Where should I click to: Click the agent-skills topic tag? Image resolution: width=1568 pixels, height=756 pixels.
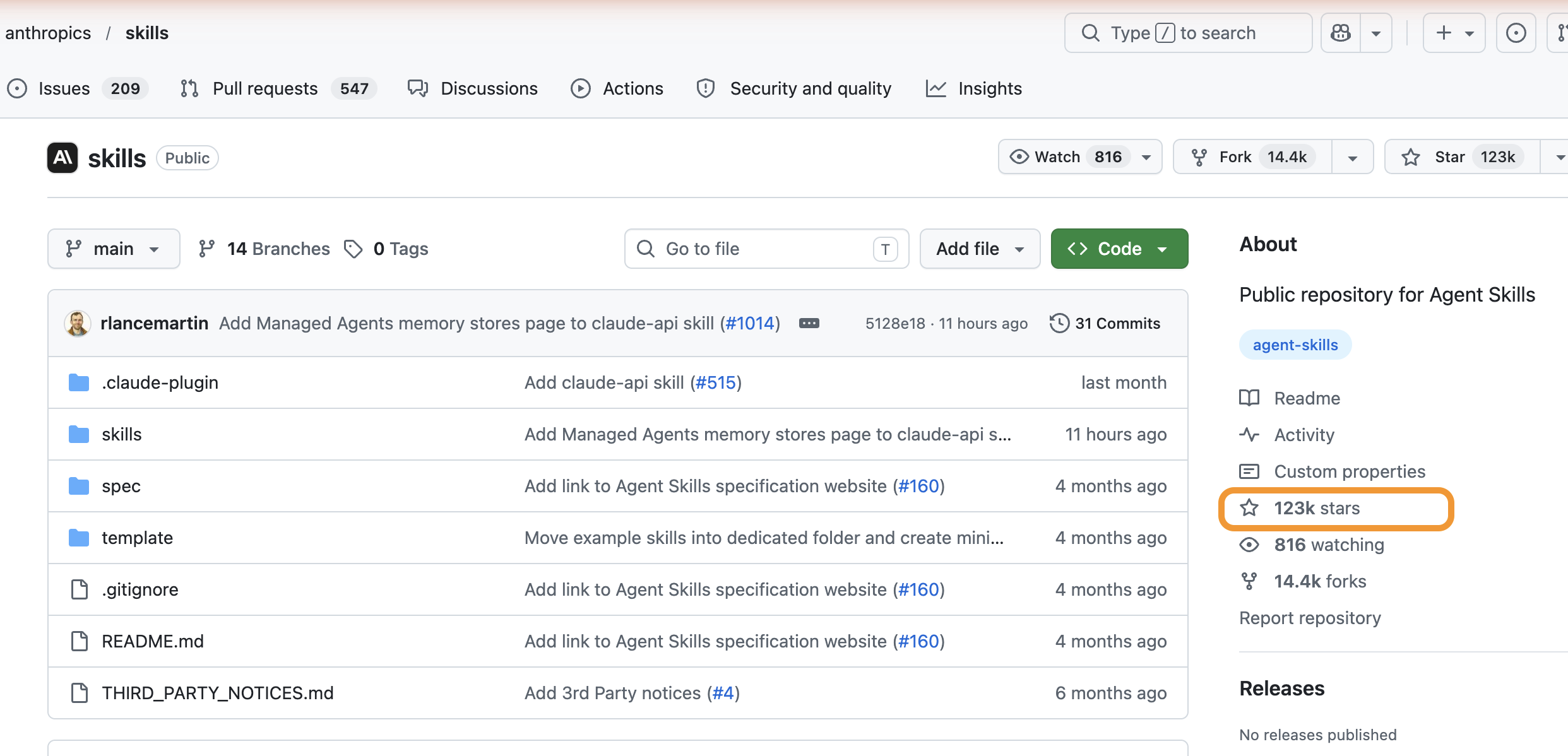[x=1295, y=345]
